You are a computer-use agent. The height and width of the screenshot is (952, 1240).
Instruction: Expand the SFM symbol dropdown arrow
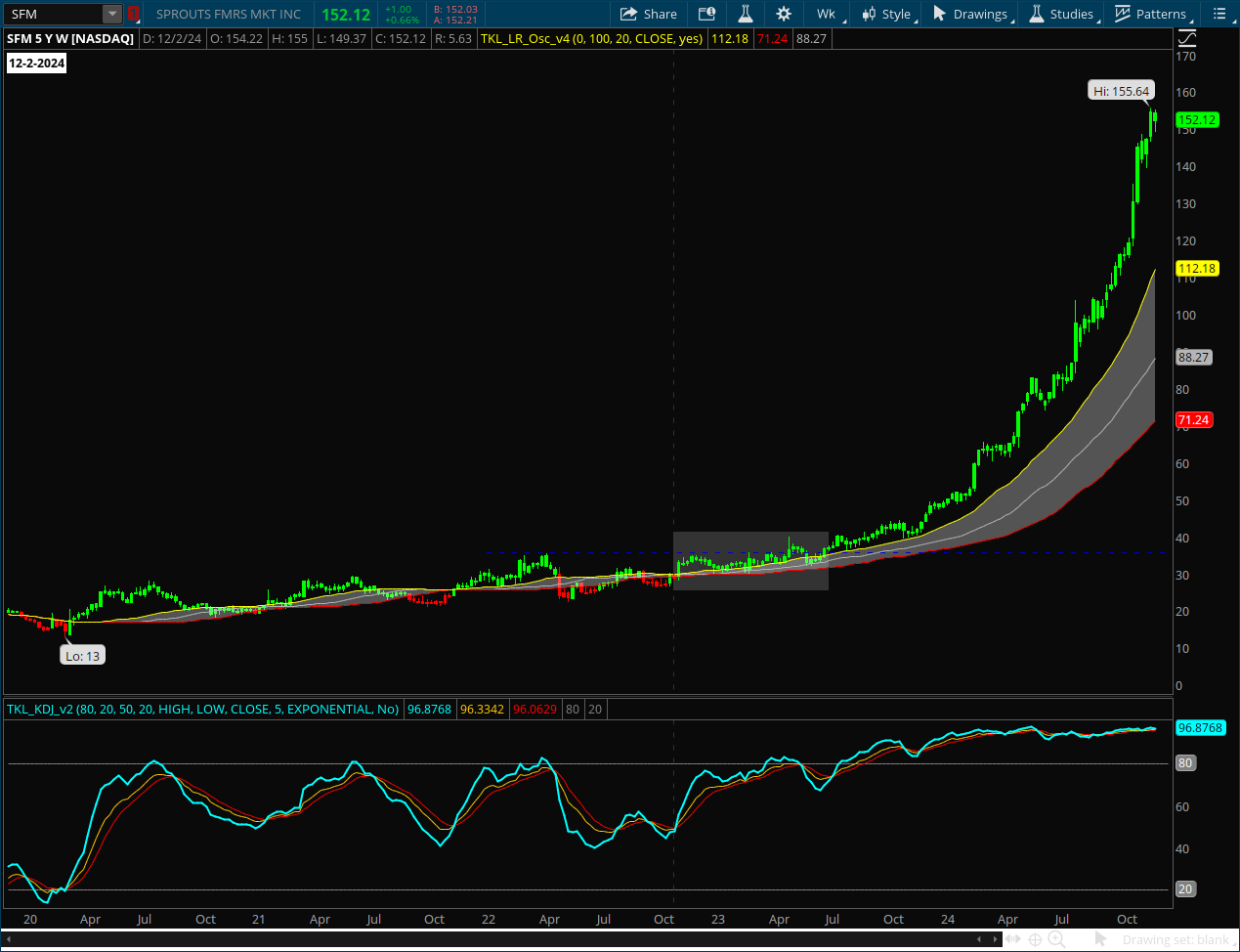pos(112,14)
